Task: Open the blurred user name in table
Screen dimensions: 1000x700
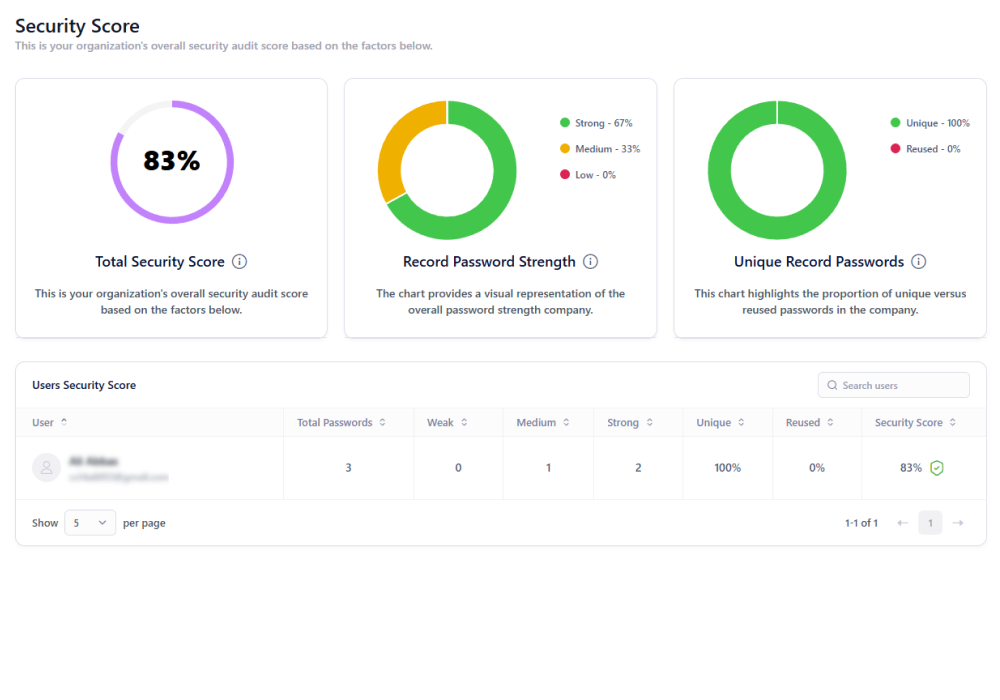Action: [x=94, y=461]
